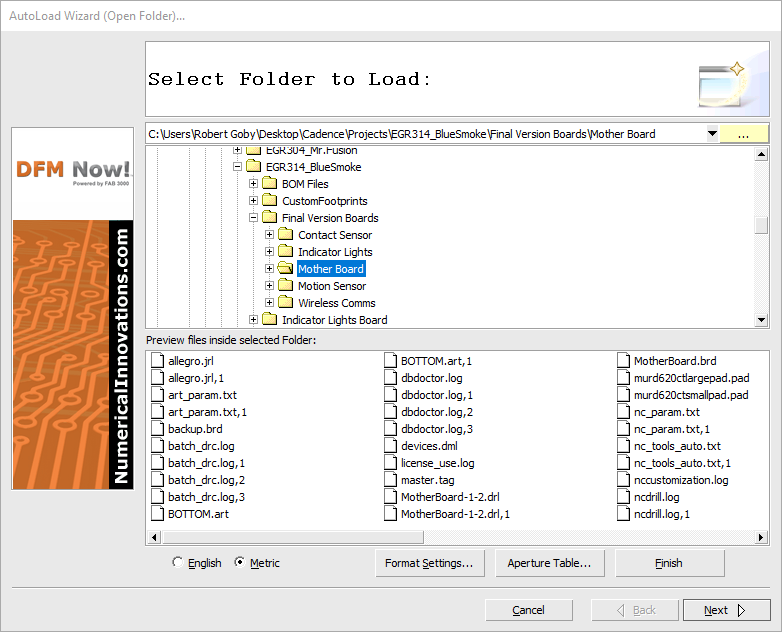The image size is (782, 632).
Task: Select the batch_drc.log,3 file name
Action: pos(206,497)
